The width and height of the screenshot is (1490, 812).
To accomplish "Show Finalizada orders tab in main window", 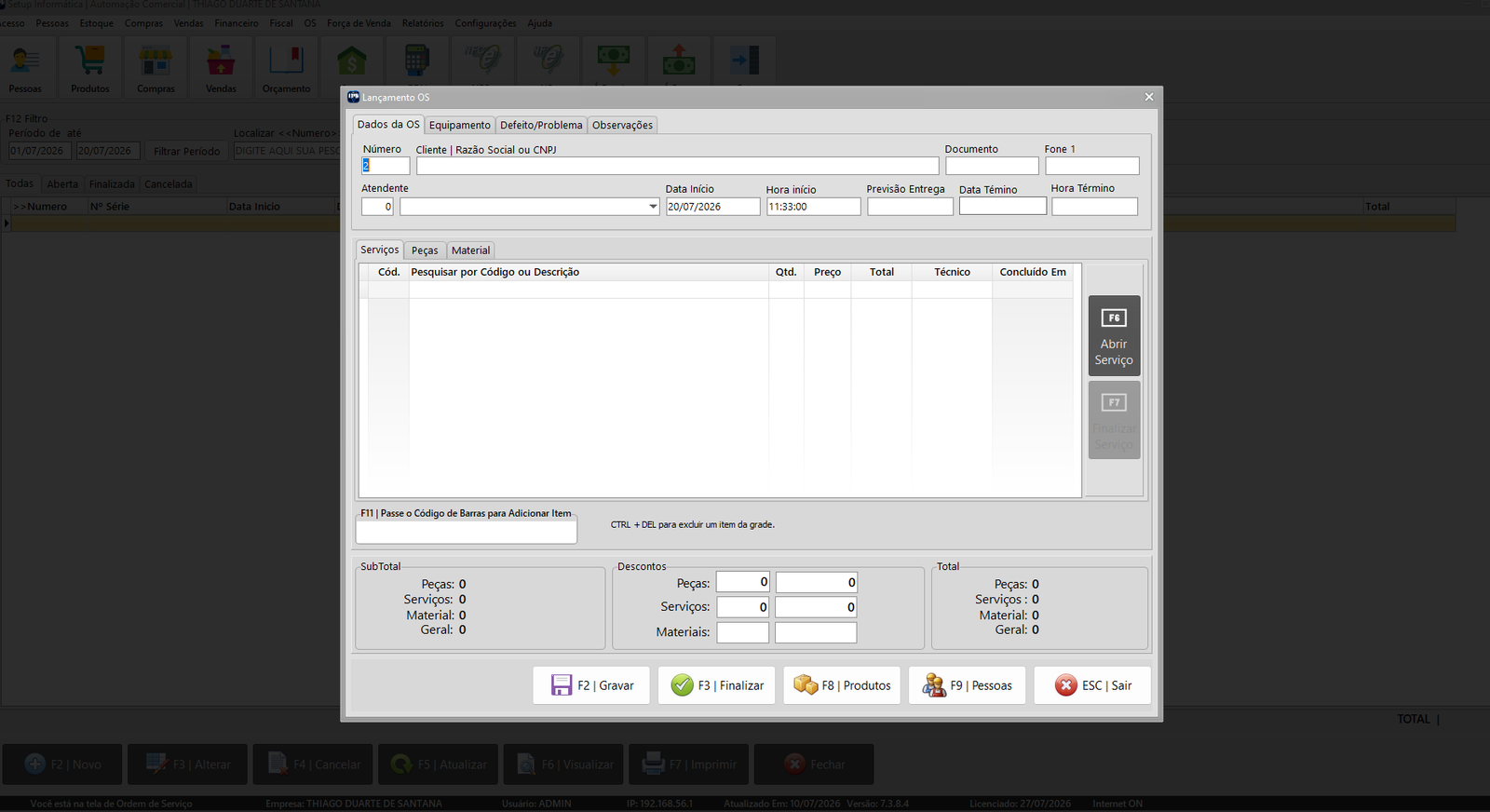I will click(112, 184).
